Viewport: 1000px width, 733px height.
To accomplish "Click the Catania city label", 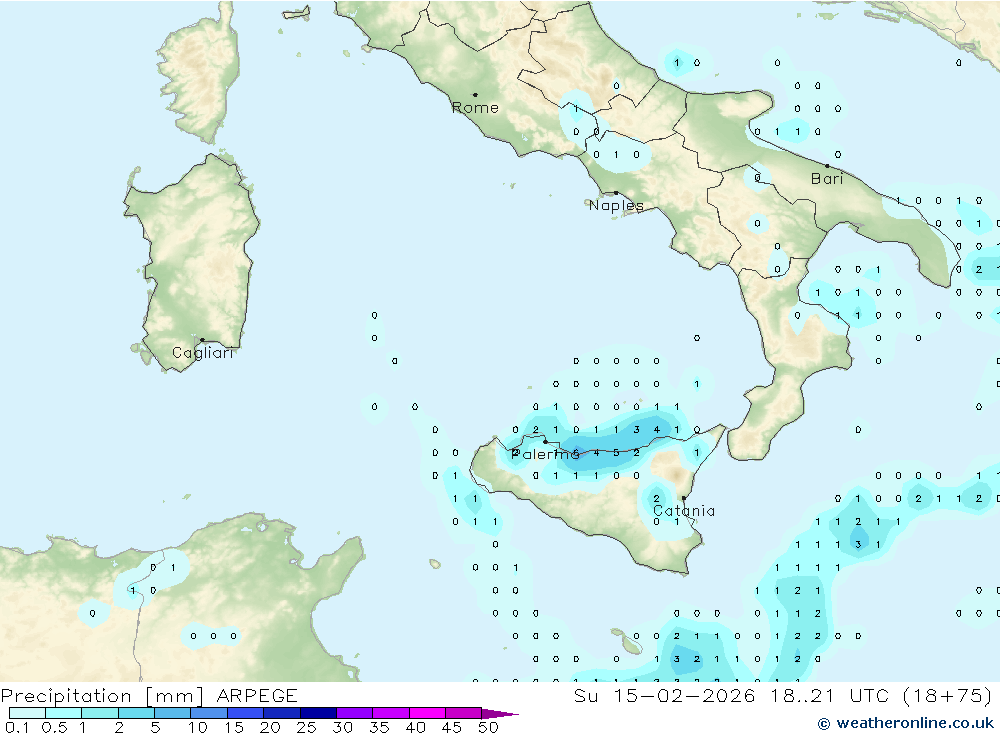I will 684,511.
